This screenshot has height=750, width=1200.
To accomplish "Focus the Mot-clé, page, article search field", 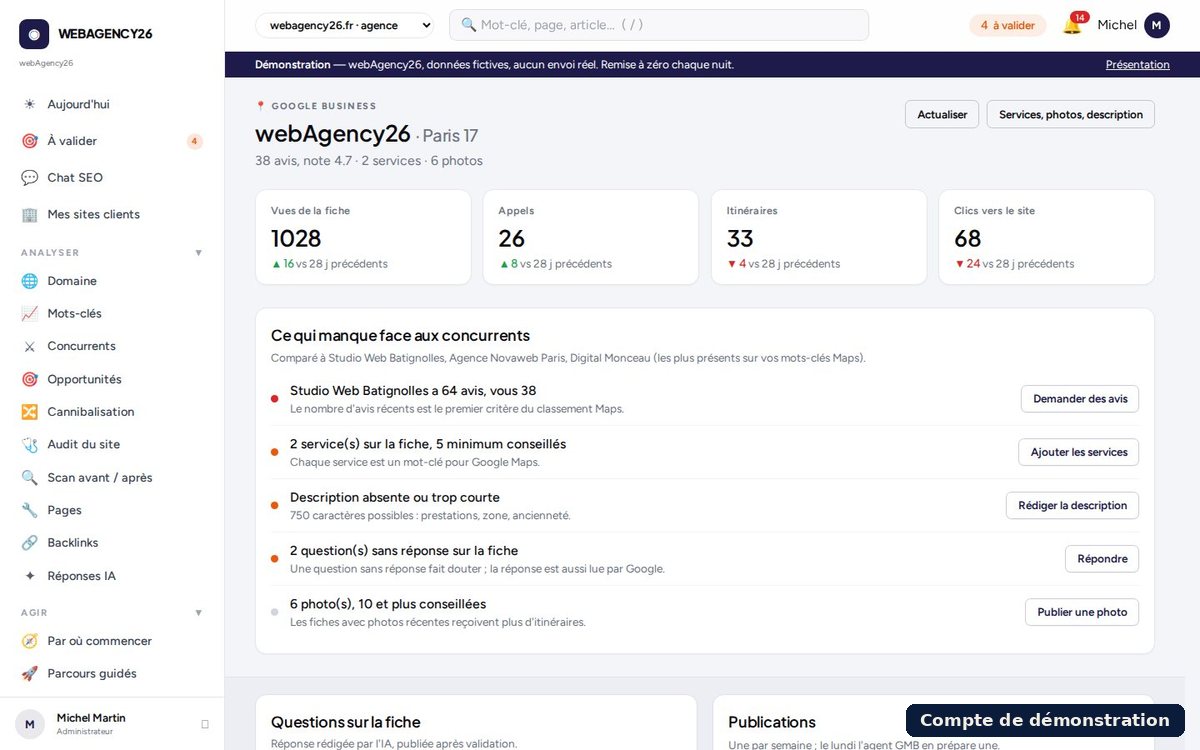I will pyautogui.click(x=659, y=25).
